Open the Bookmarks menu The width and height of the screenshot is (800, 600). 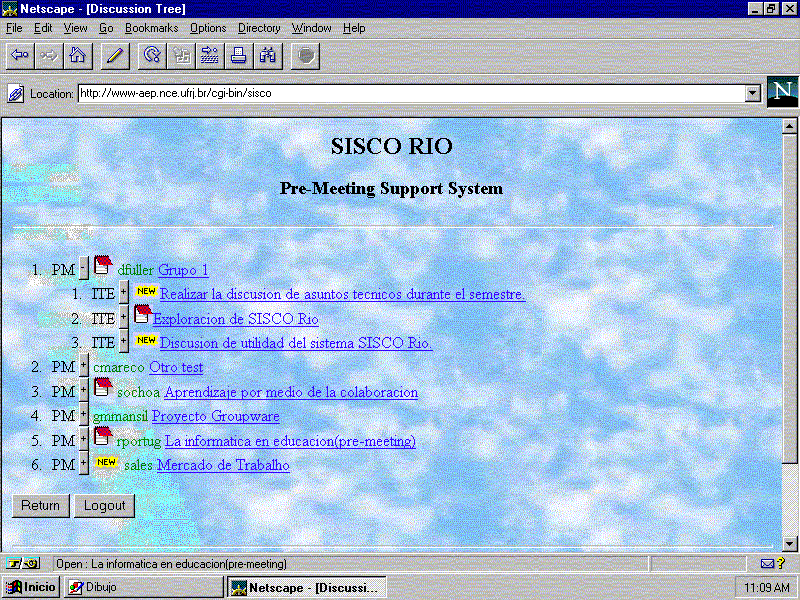(x=152, y=28)
